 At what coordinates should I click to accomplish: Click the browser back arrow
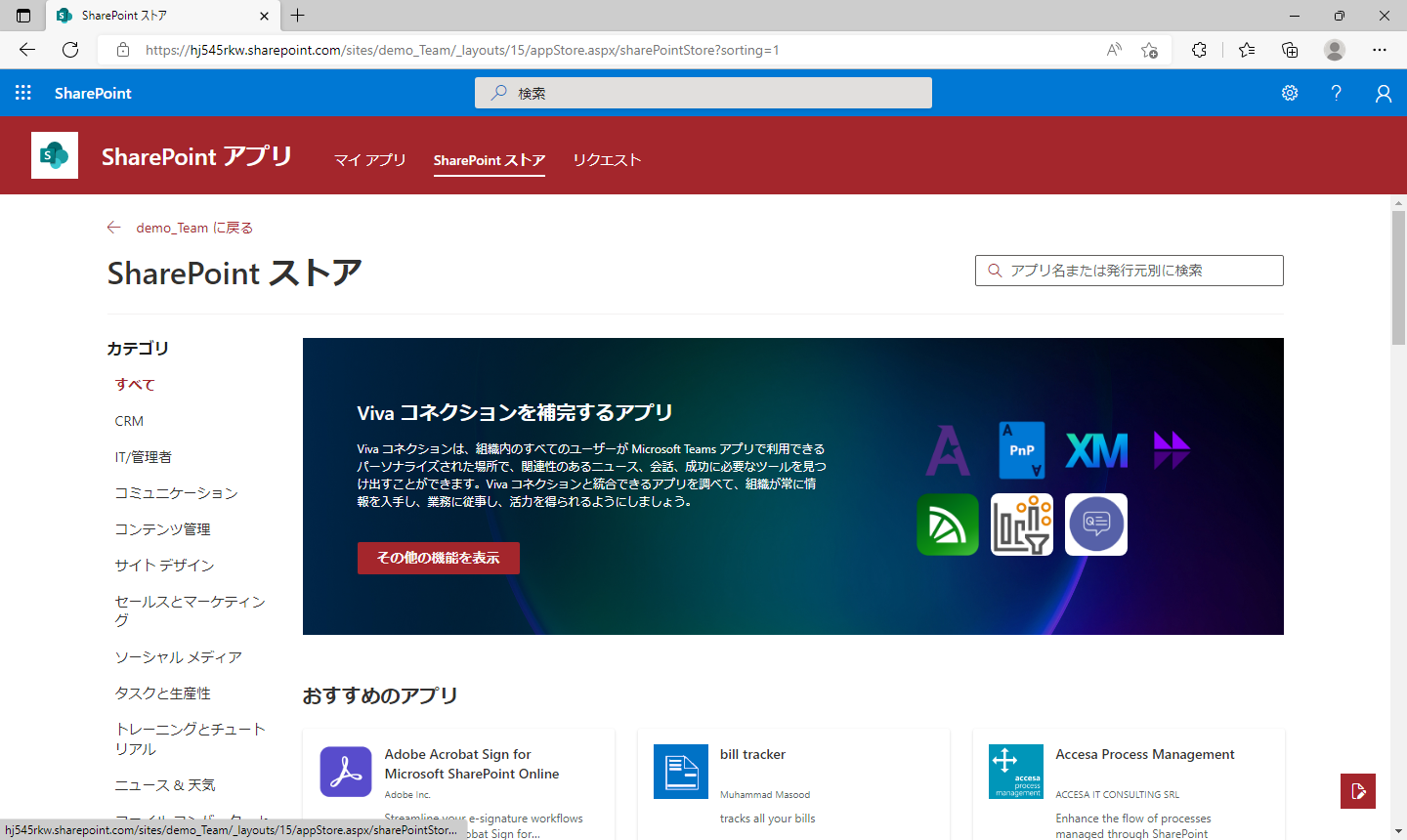27,50
